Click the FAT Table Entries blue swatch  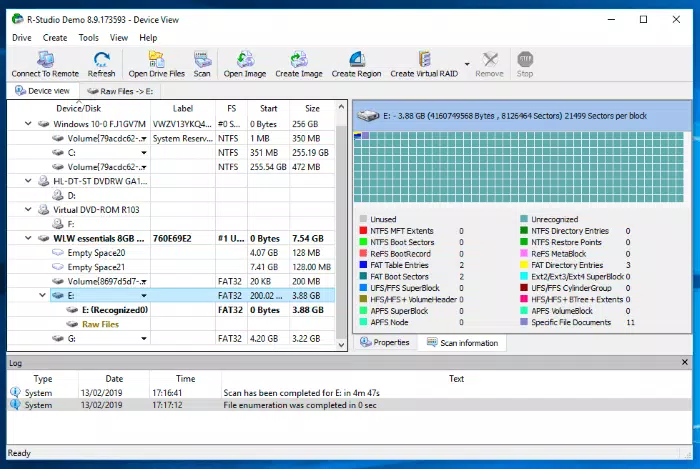pos(363,265)
